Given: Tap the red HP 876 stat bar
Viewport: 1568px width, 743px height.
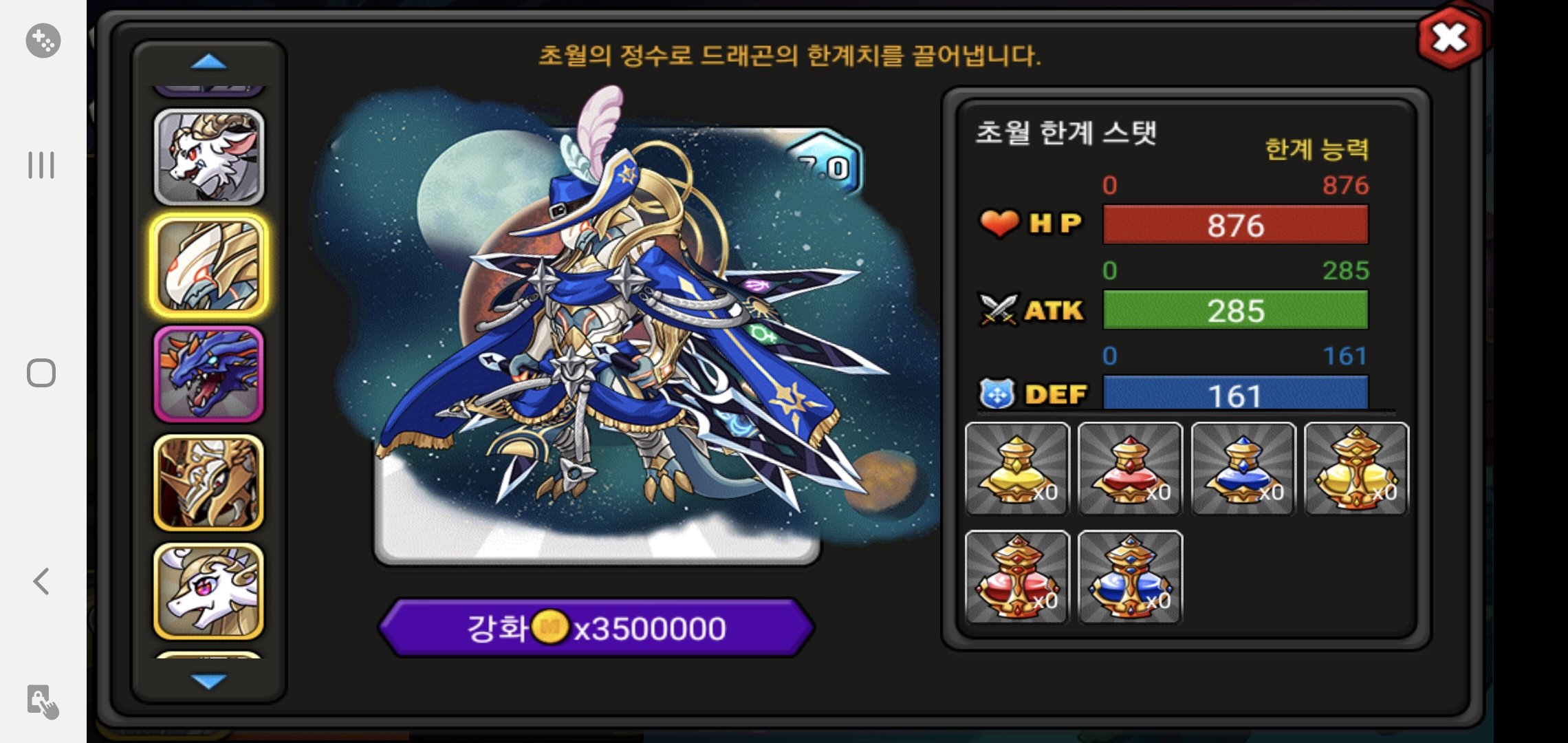Looking at the screenshot, I should [1236, 225].
